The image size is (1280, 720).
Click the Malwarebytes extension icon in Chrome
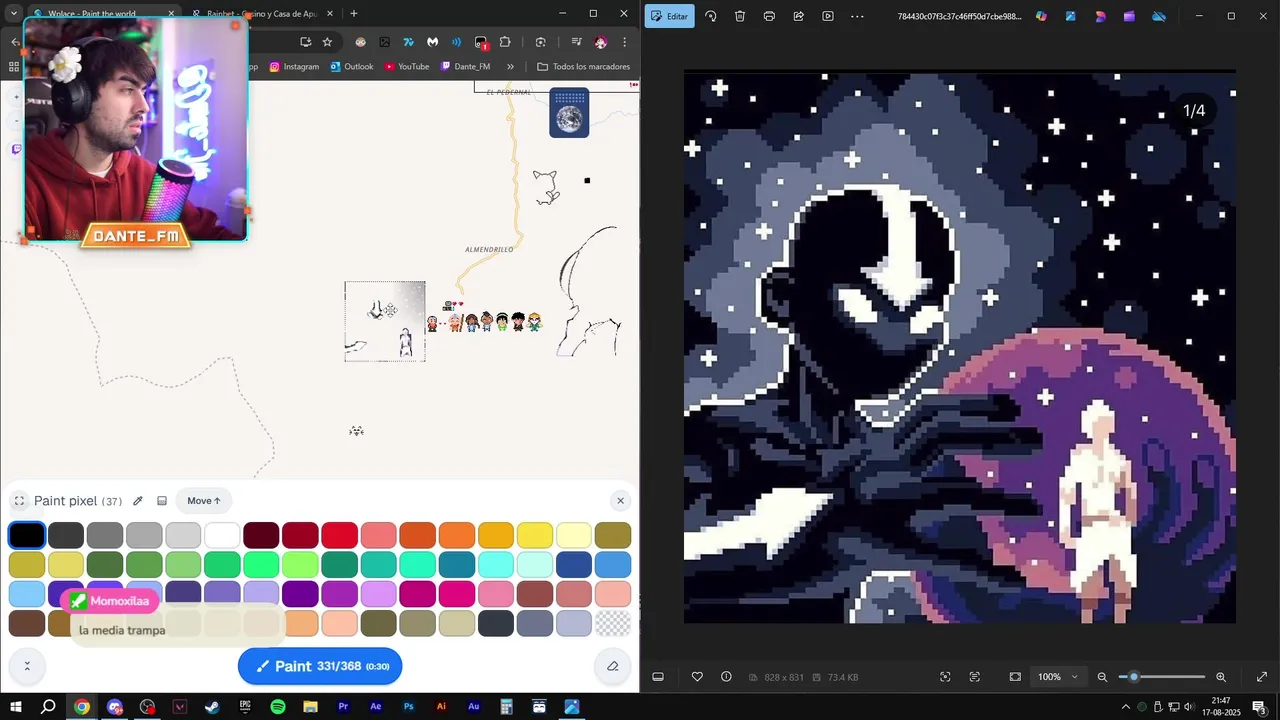[x=433, y=42]
